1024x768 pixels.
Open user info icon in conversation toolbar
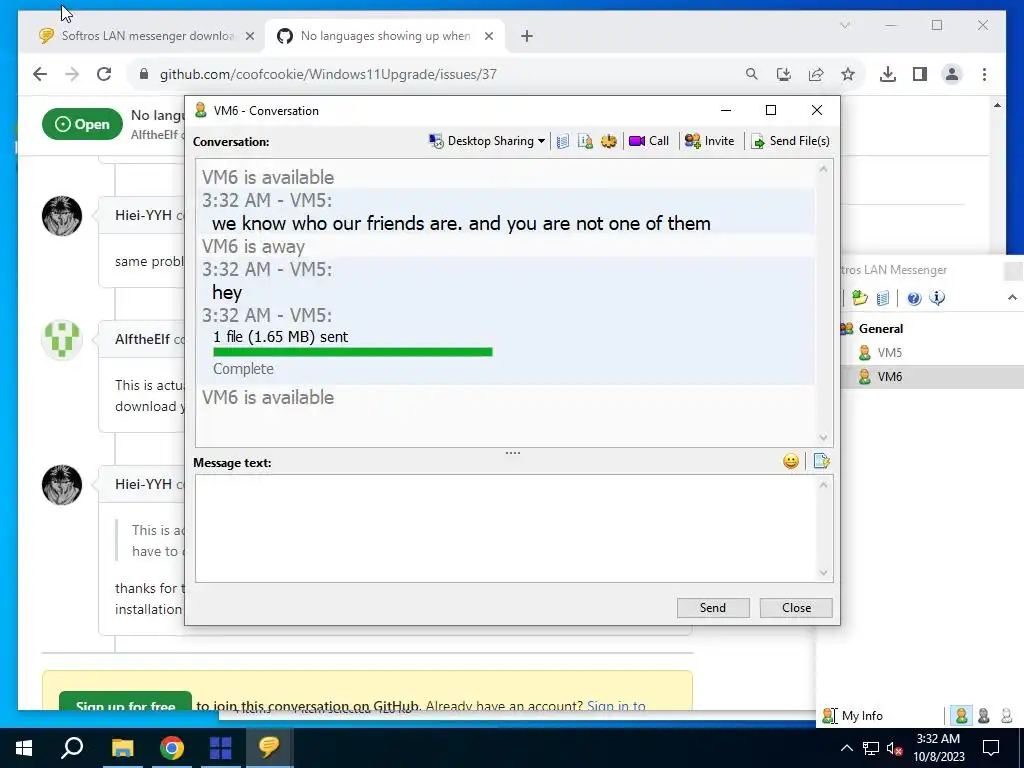(x=585, y=141)
